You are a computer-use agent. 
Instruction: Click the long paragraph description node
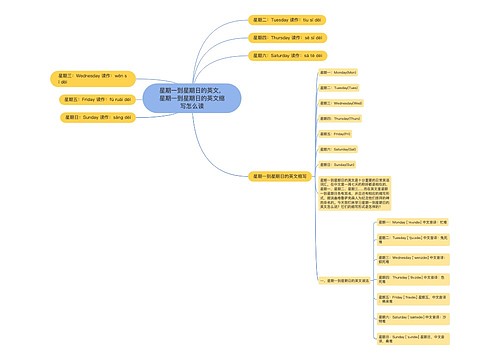coord(355,193)
